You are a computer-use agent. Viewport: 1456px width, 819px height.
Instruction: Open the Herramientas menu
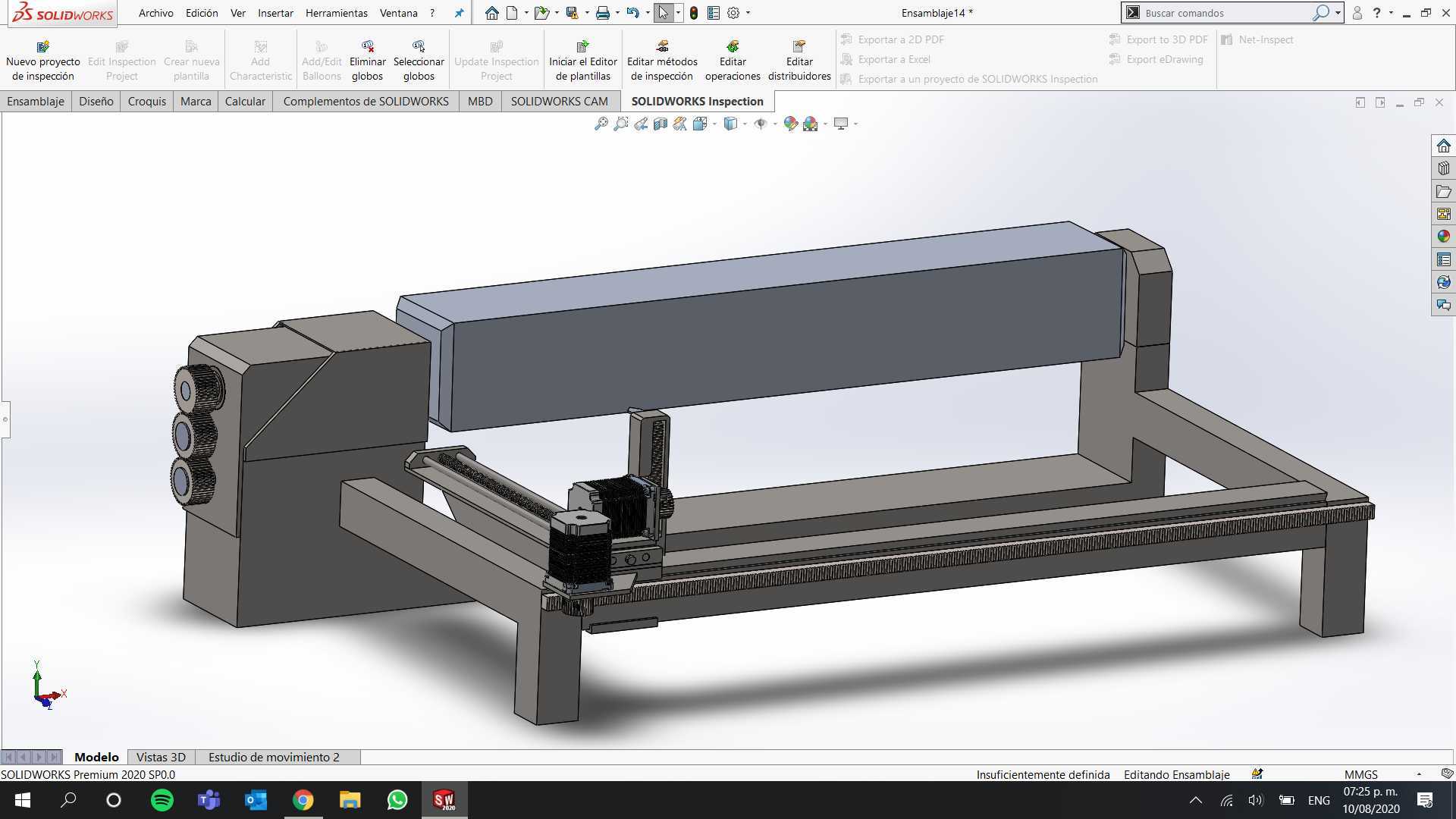pos(336,13)
